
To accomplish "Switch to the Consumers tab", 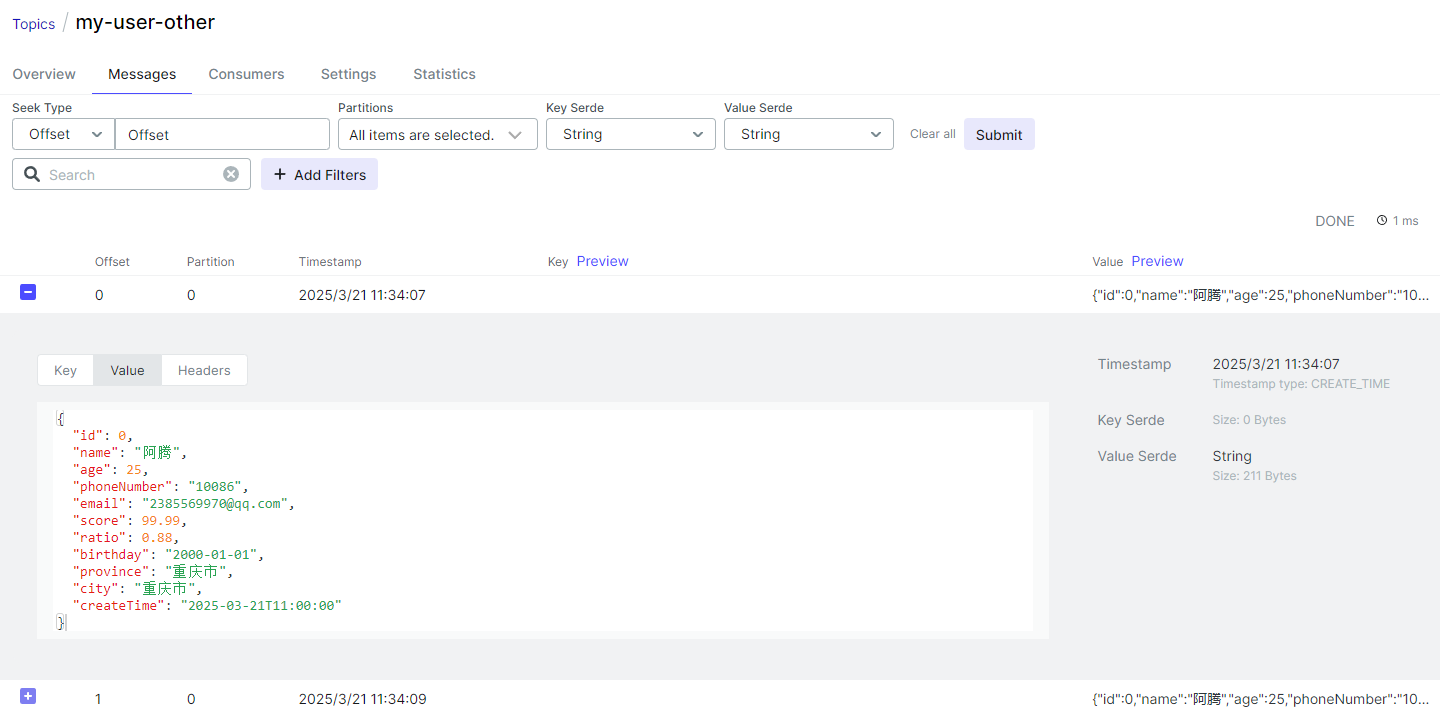I will point(246,74).
